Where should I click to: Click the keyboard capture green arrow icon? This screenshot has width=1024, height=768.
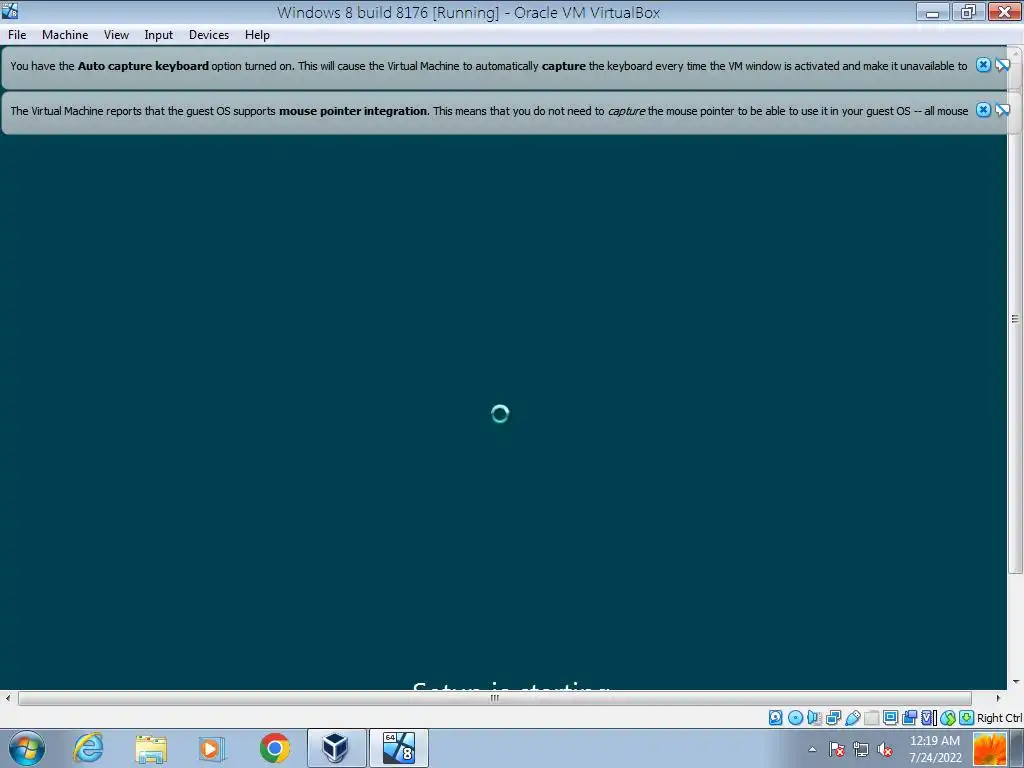tap(967, 718)
